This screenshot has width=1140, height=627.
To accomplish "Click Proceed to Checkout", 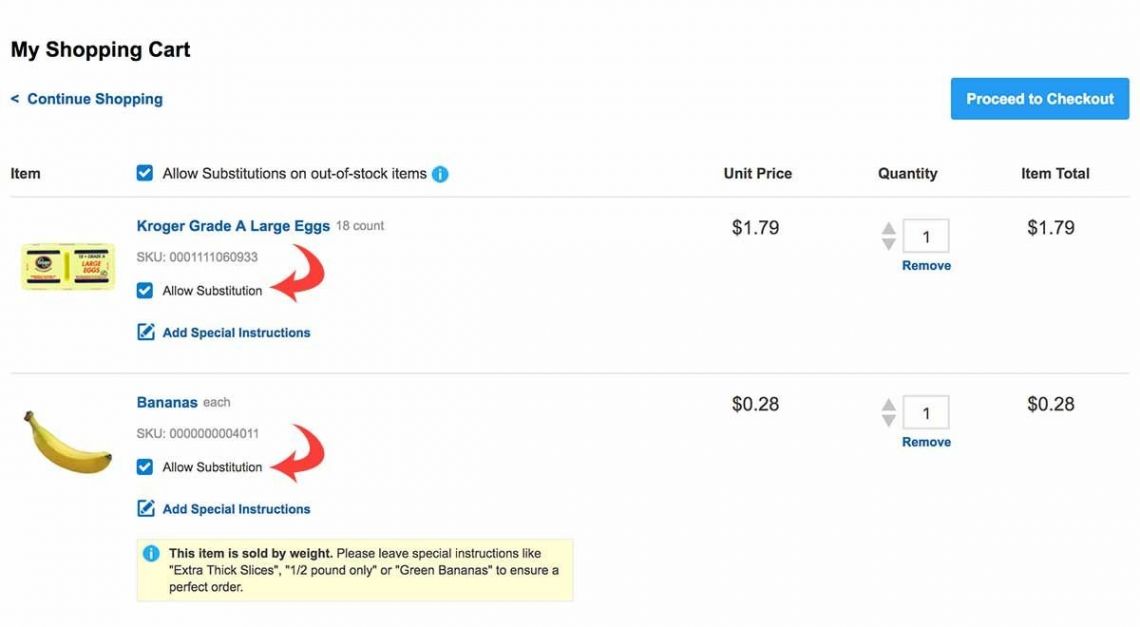I will [x=1039, y=98].
